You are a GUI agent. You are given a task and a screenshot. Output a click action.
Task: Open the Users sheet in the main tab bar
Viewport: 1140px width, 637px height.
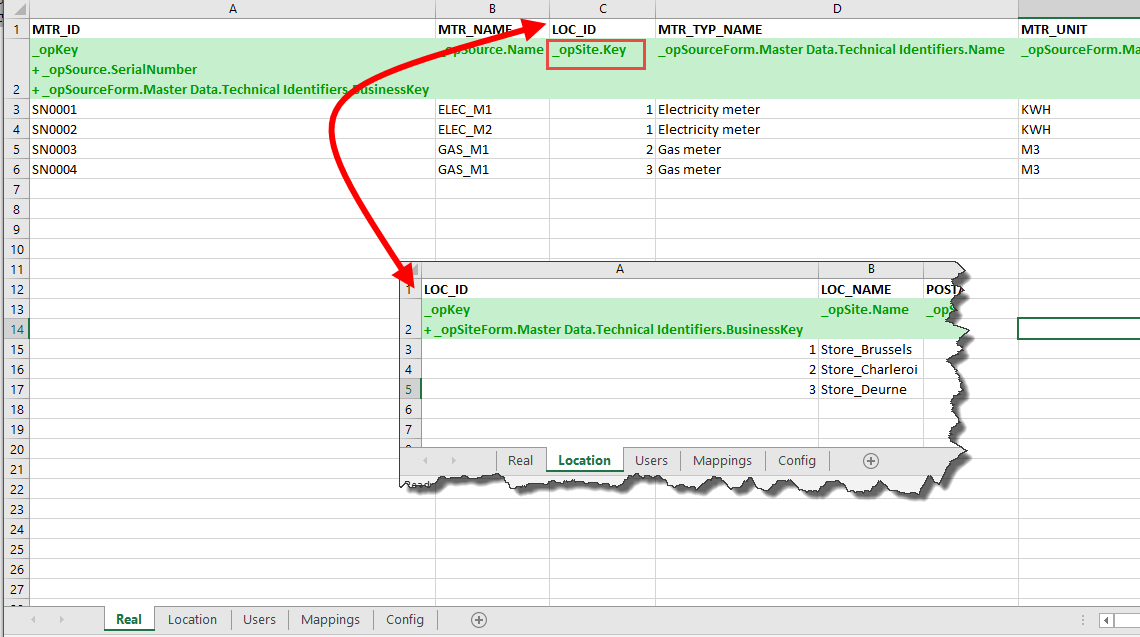pos(259,620)
